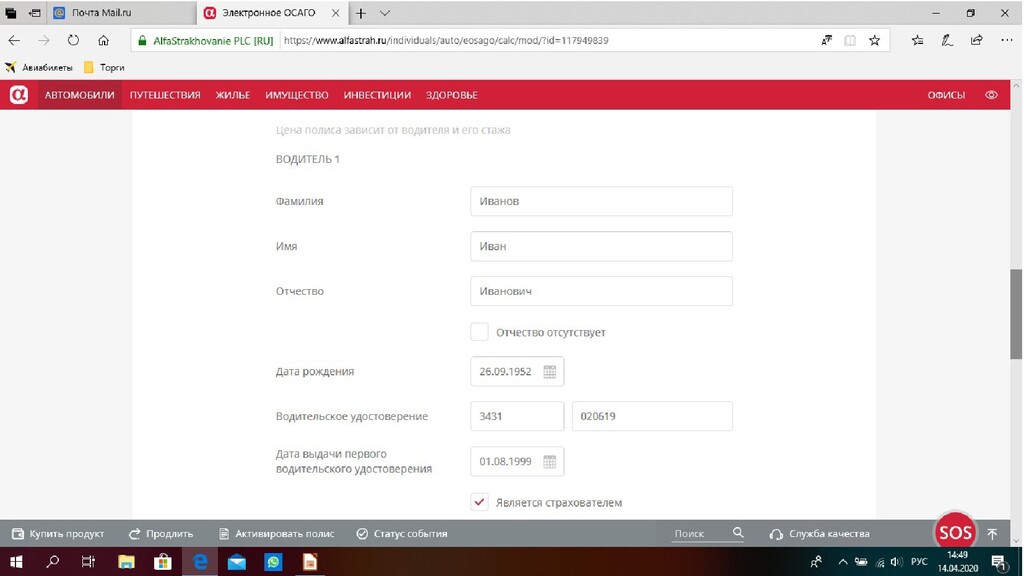
Task: Close the Электронное ОСАГО tab
Action: click(336, 13)
